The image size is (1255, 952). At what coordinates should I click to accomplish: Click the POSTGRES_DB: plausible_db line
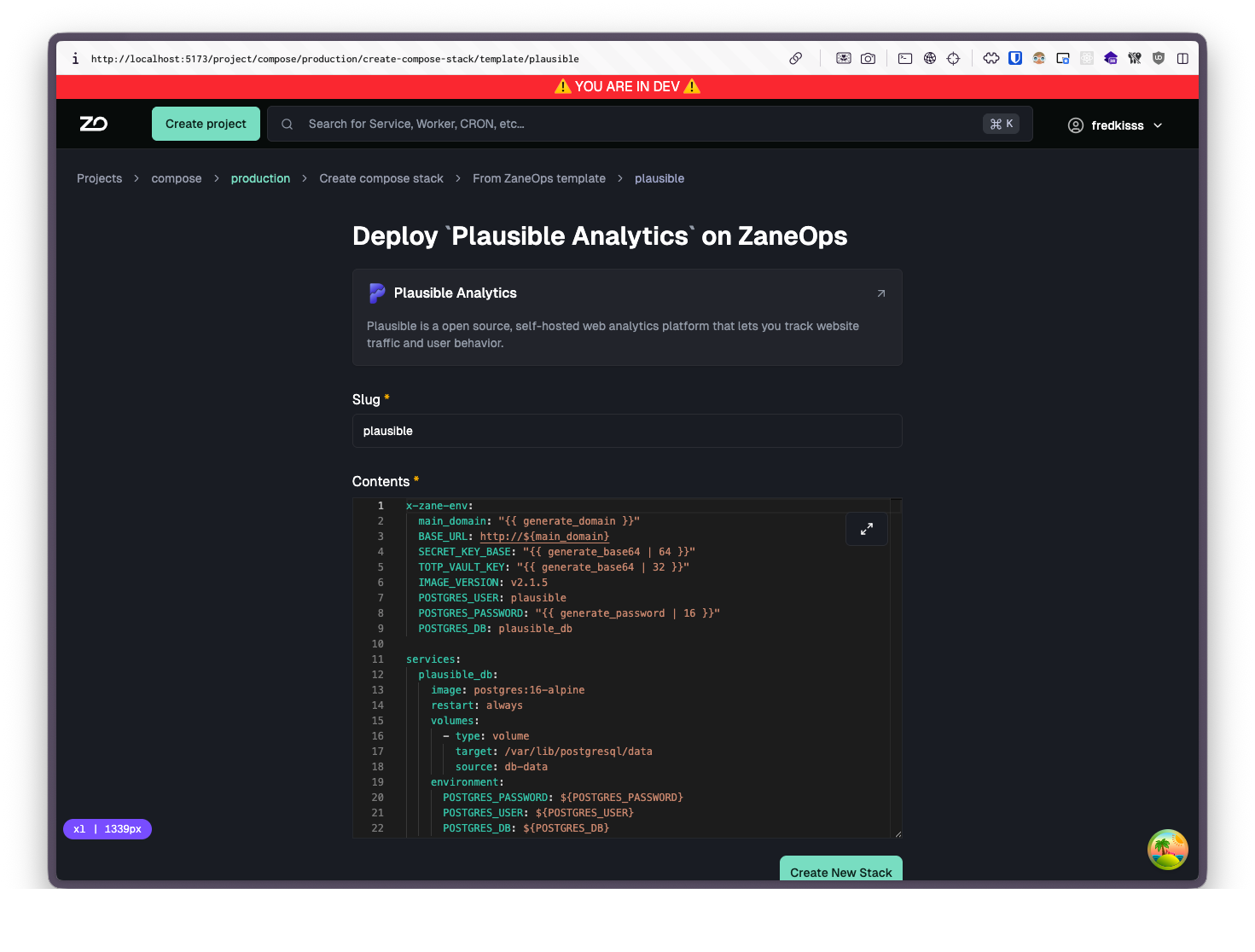pos(496,629)
